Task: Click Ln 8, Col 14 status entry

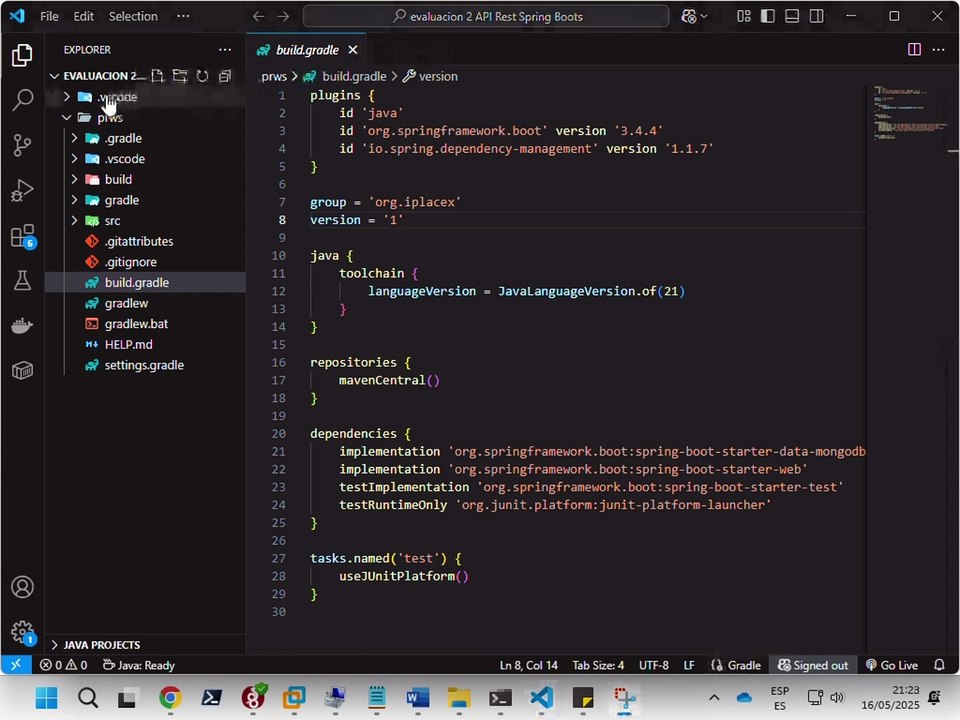Action: pyautogui.click(x=528, y=665)
